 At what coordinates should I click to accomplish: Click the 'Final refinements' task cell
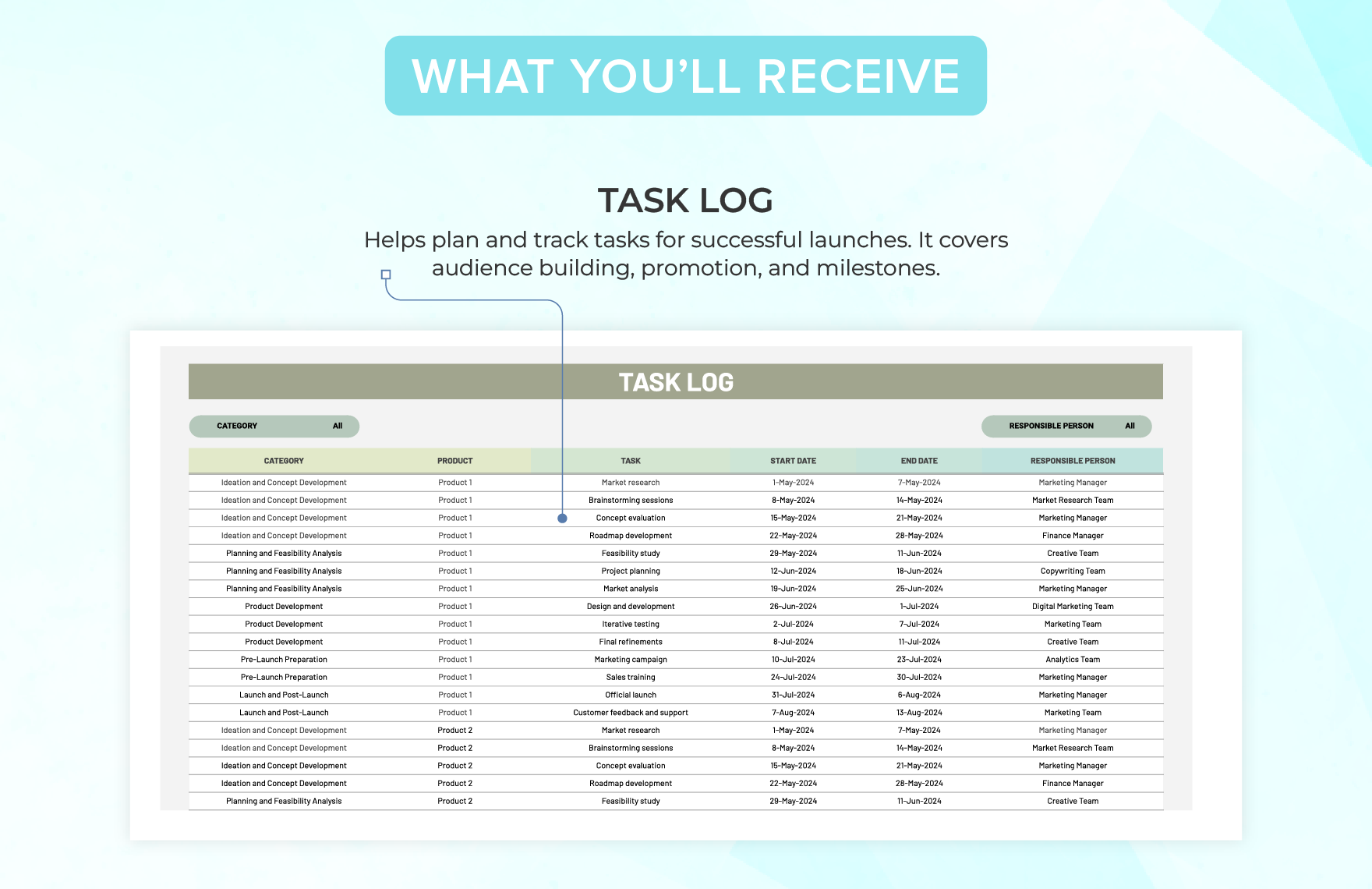[631, 642]
